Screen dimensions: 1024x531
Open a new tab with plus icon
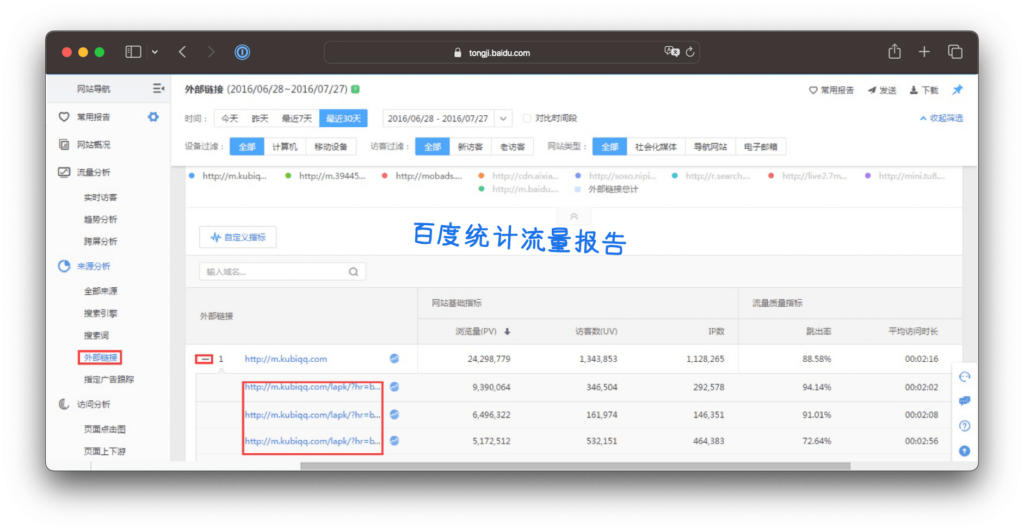click(x=924, y=52)
